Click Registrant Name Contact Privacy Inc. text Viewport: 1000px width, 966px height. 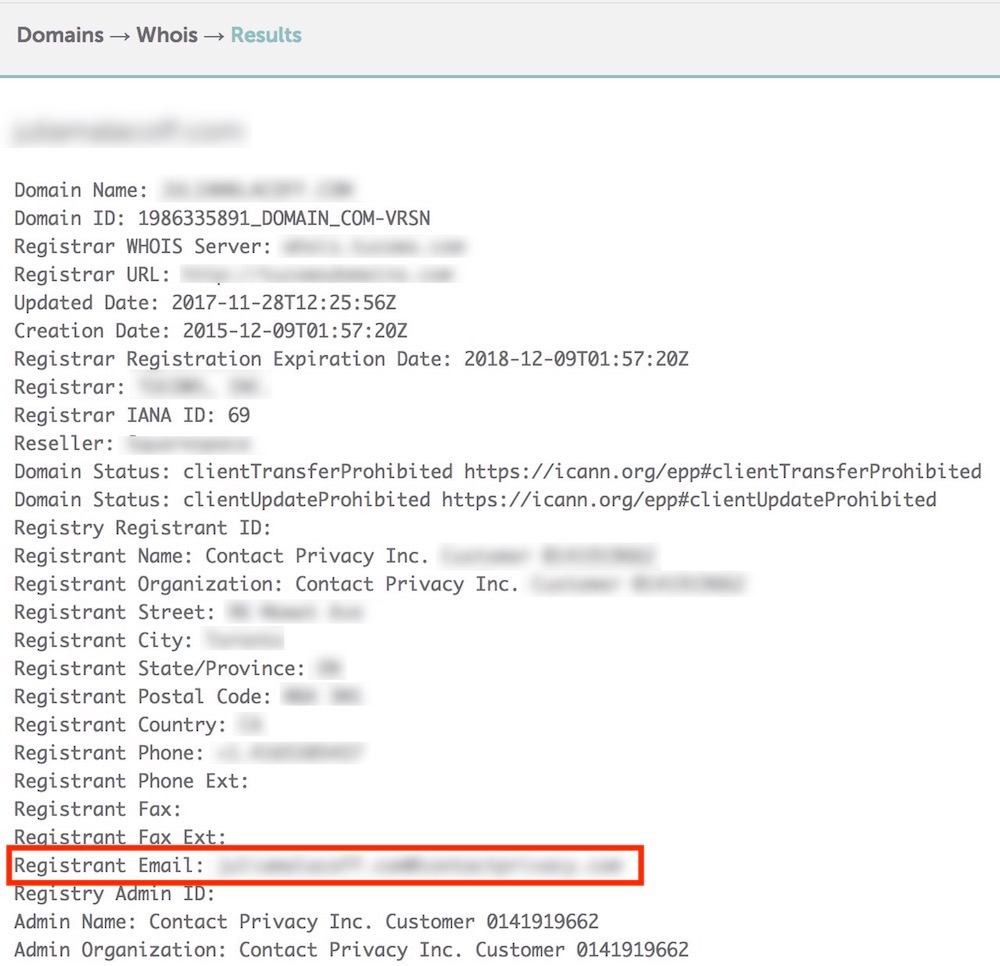[221, 556]
